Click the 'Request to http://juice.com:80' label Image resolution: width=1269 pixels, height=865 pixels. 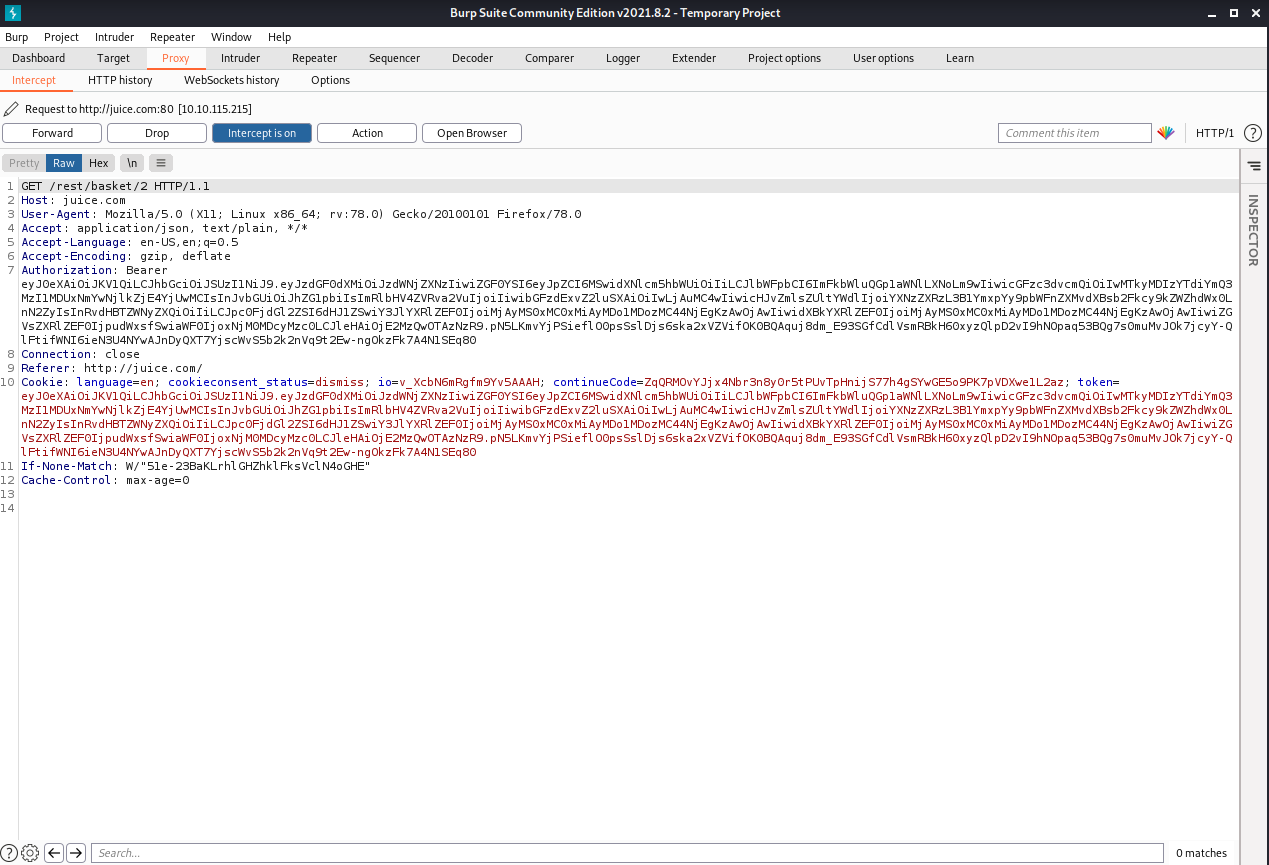138,108
